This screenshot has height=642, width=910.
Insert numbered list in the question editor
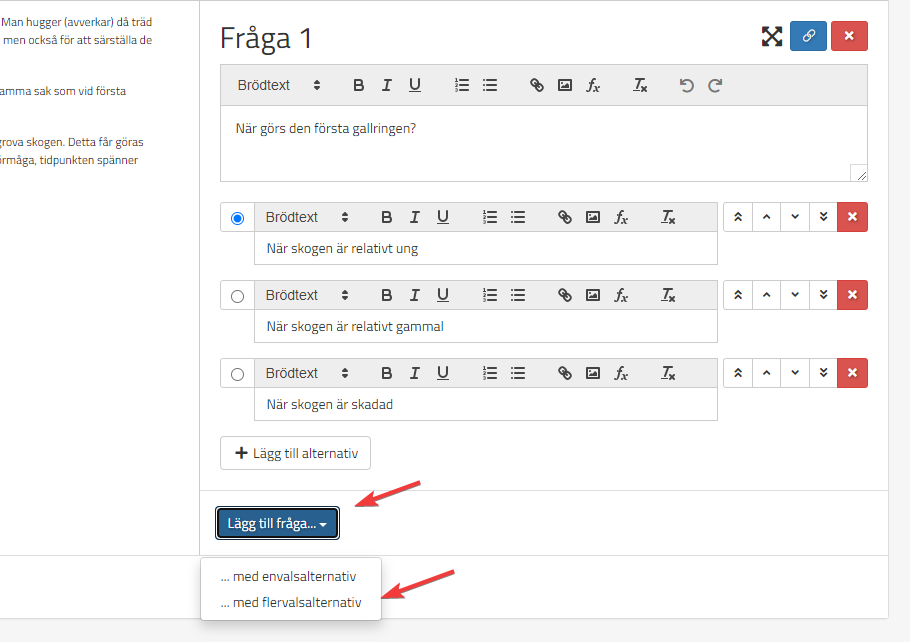pos(462,86)
